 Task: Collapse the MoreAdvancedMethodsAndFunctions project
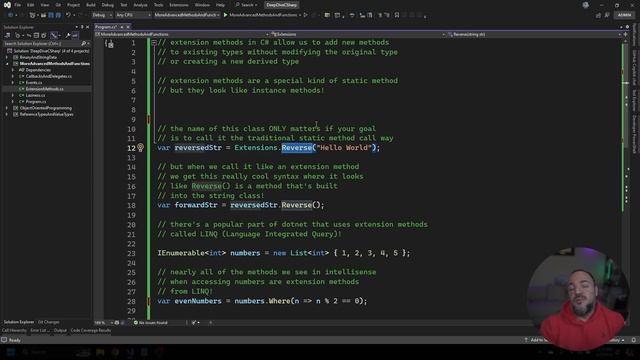(7, 64)
